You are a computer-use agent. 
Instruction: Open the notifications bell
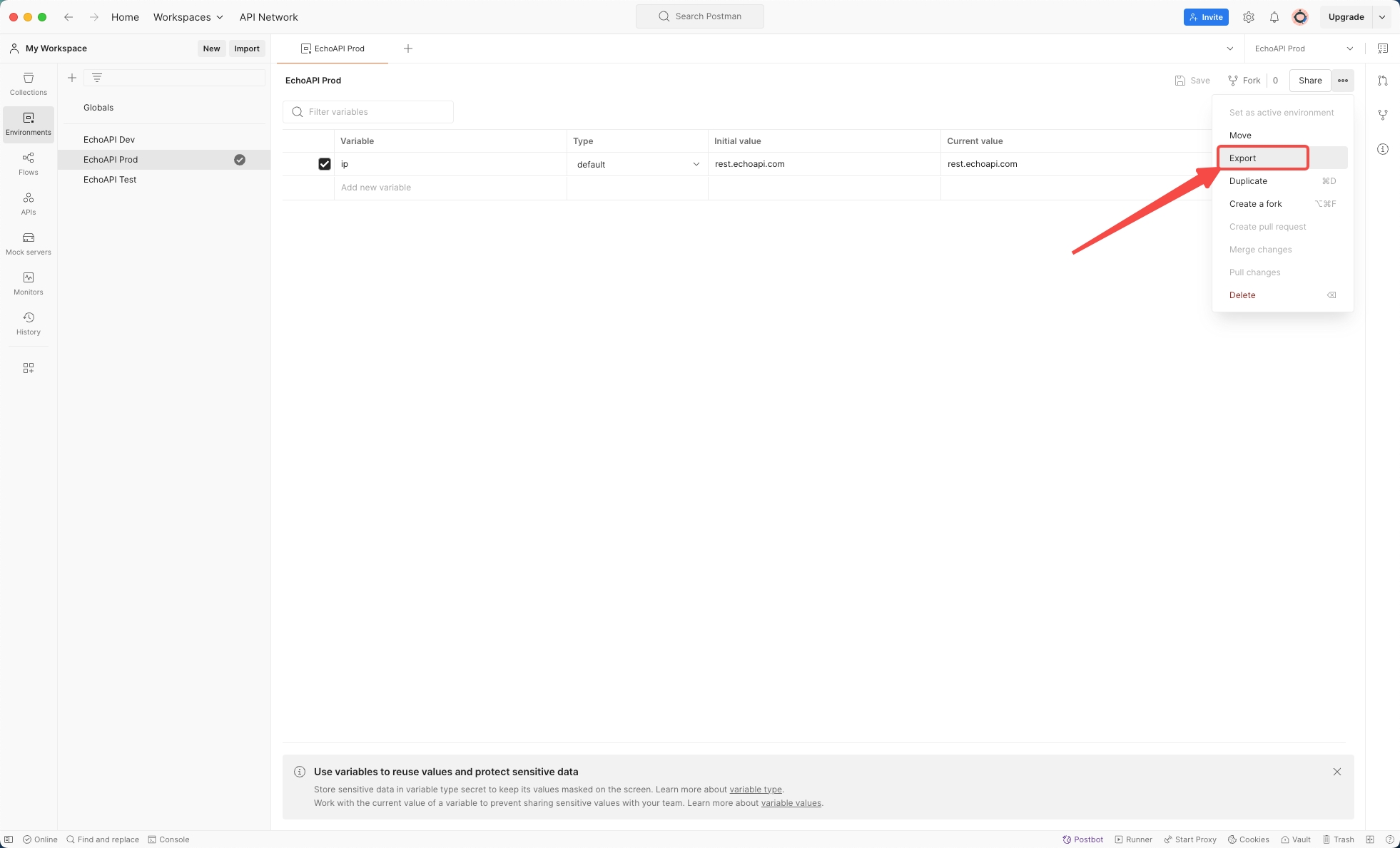(1274, 17)
